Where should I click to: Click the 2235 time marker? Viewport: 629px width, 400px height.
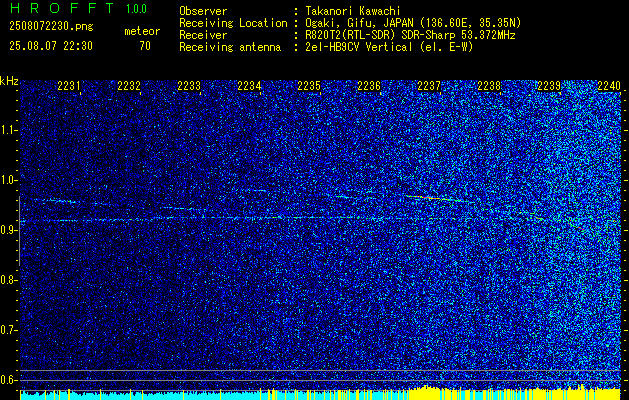309,86
